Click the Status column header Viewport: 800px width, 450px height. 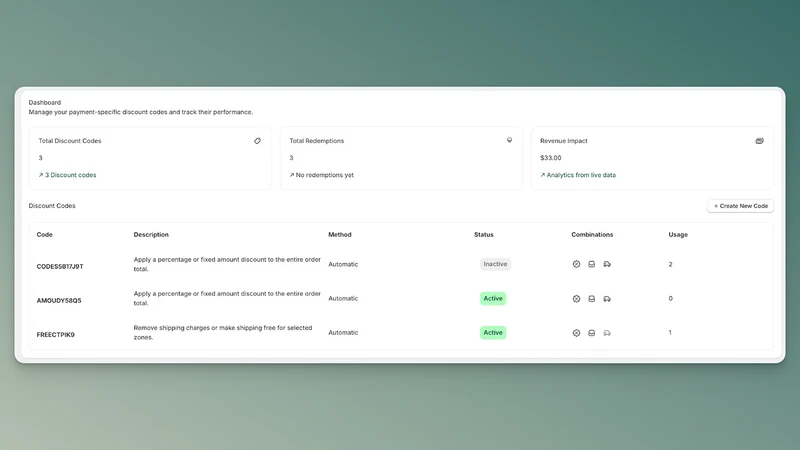click(484, 235)
